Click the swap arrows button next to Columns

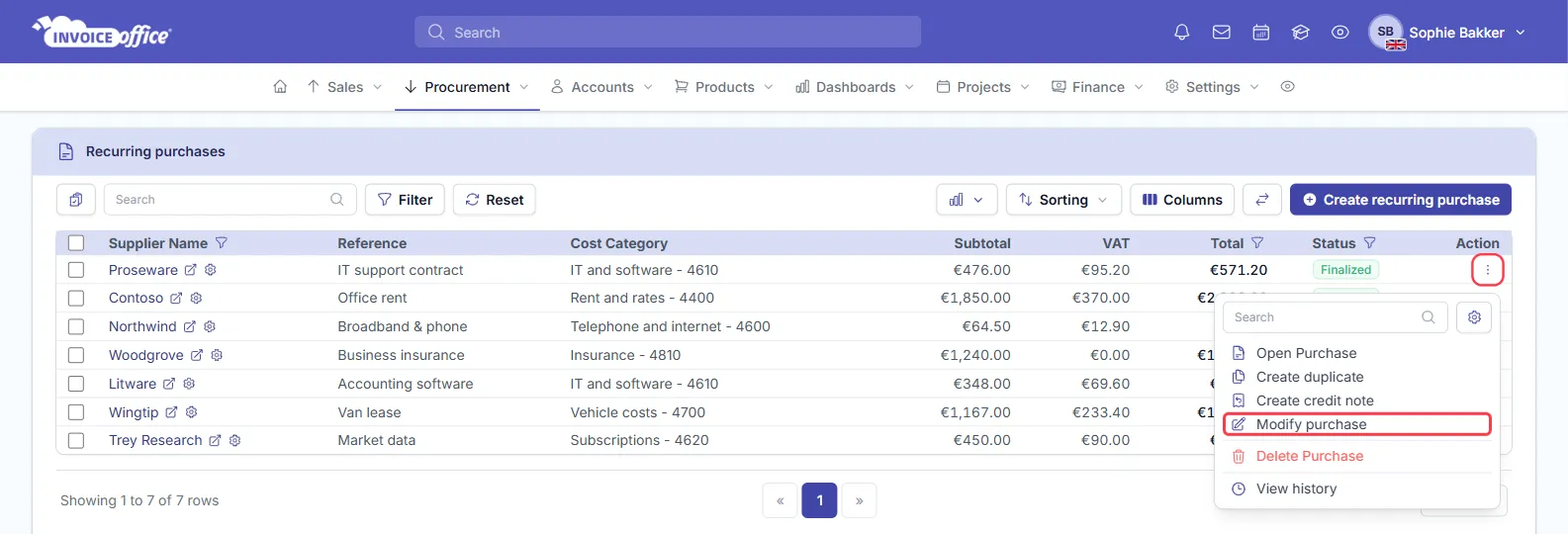[x=1262, y=200]
